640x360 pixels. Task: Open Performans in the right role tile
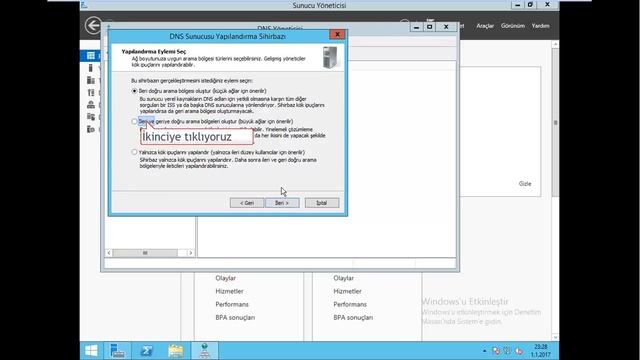(350, 304)
